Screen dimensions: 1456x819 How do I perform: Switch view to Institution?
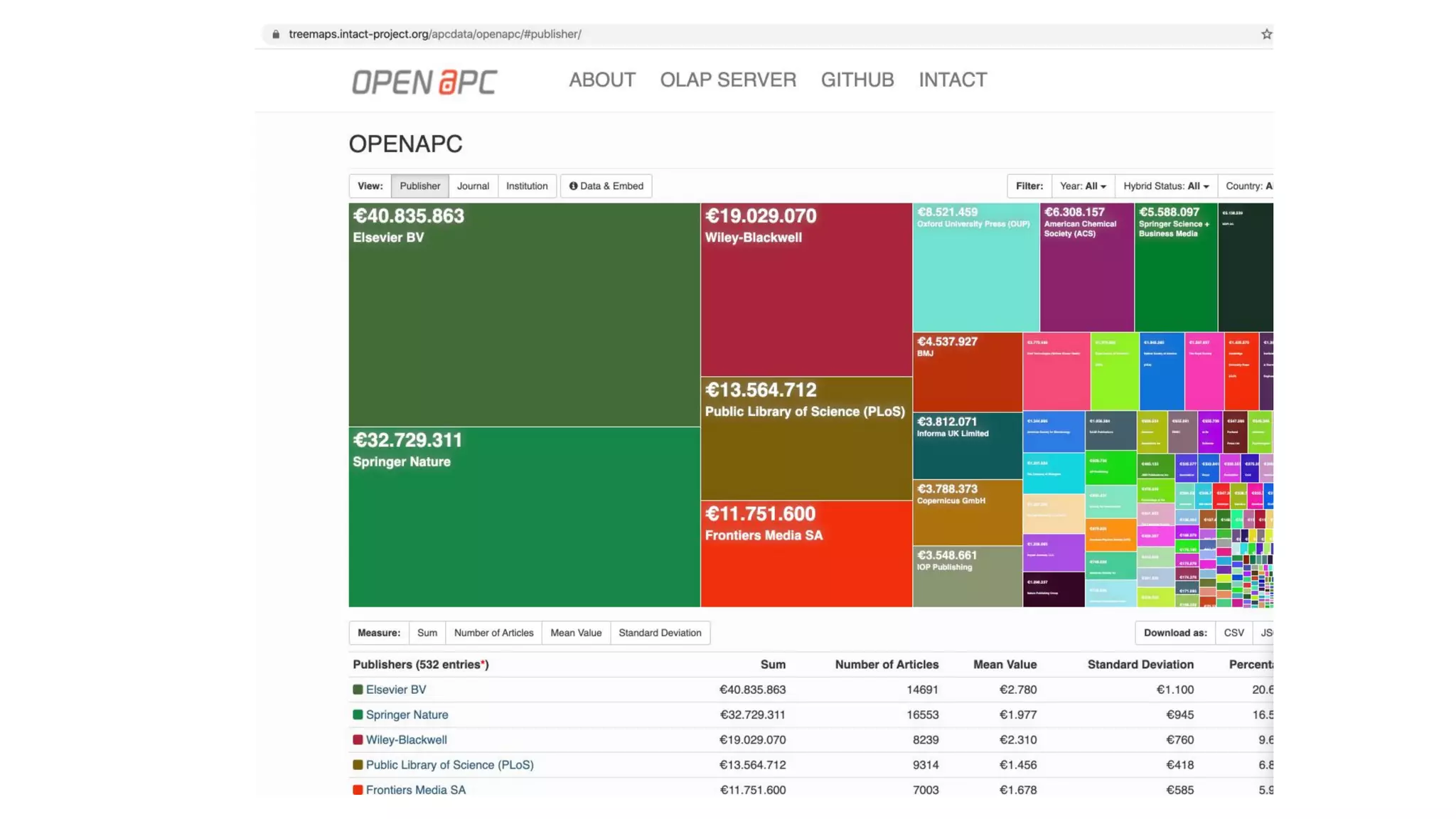[526, 186]
